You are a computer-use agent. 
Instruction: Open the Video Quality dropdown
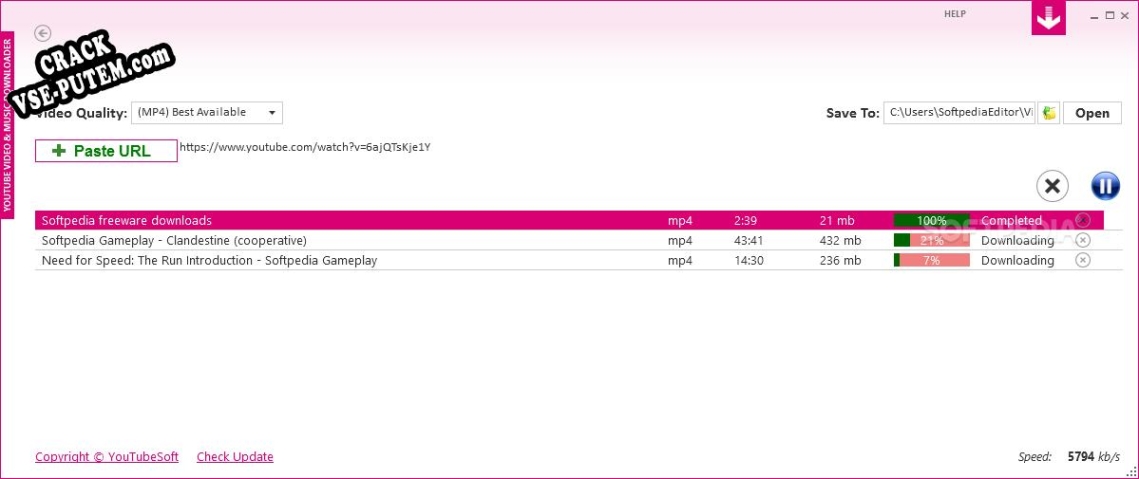(206, 113)
